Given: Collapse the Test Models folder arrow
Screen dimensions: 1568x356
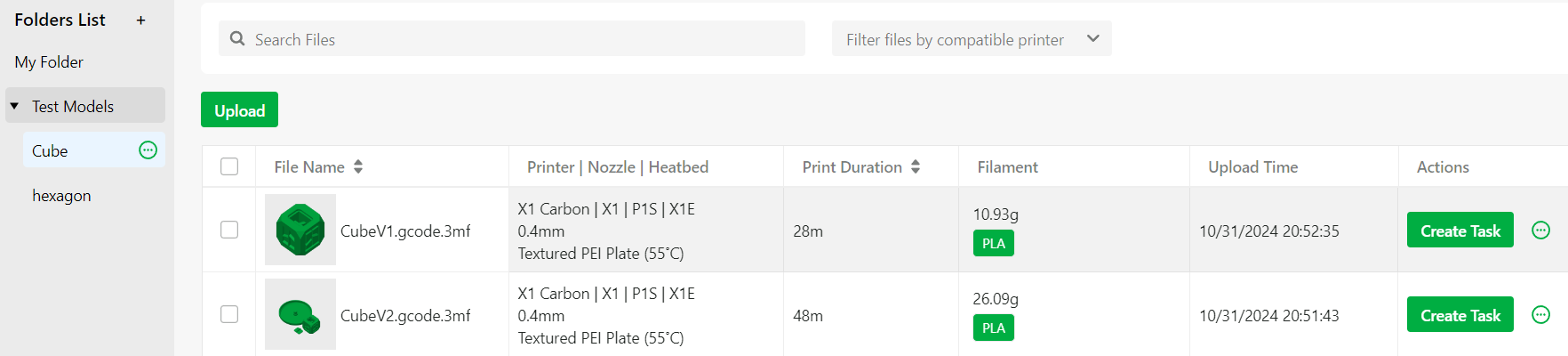Looking at the screenshot, I should tap(14, 106).
